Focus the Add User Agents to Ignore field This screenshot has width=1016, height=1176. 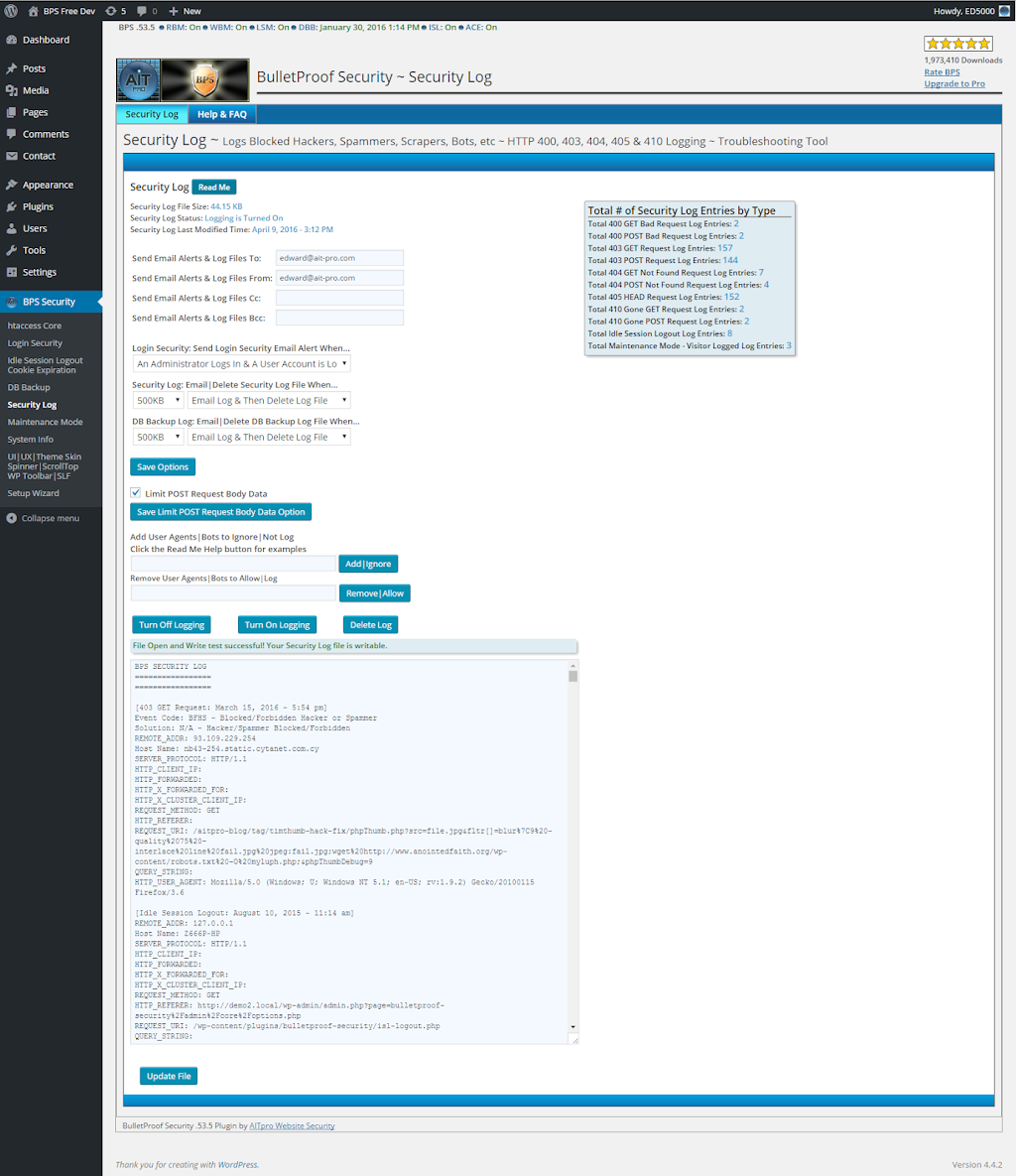(x=233, y=564)
